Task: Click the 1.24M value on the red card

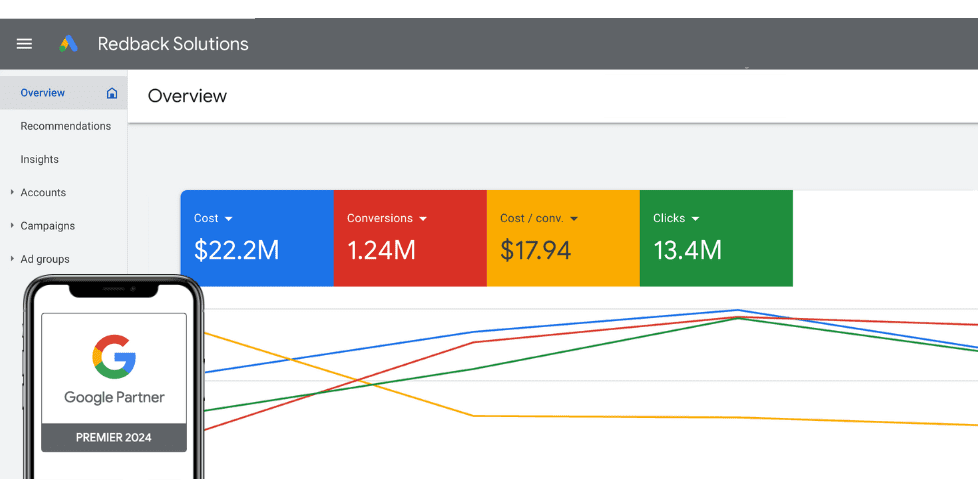Action: pos(381,250)
